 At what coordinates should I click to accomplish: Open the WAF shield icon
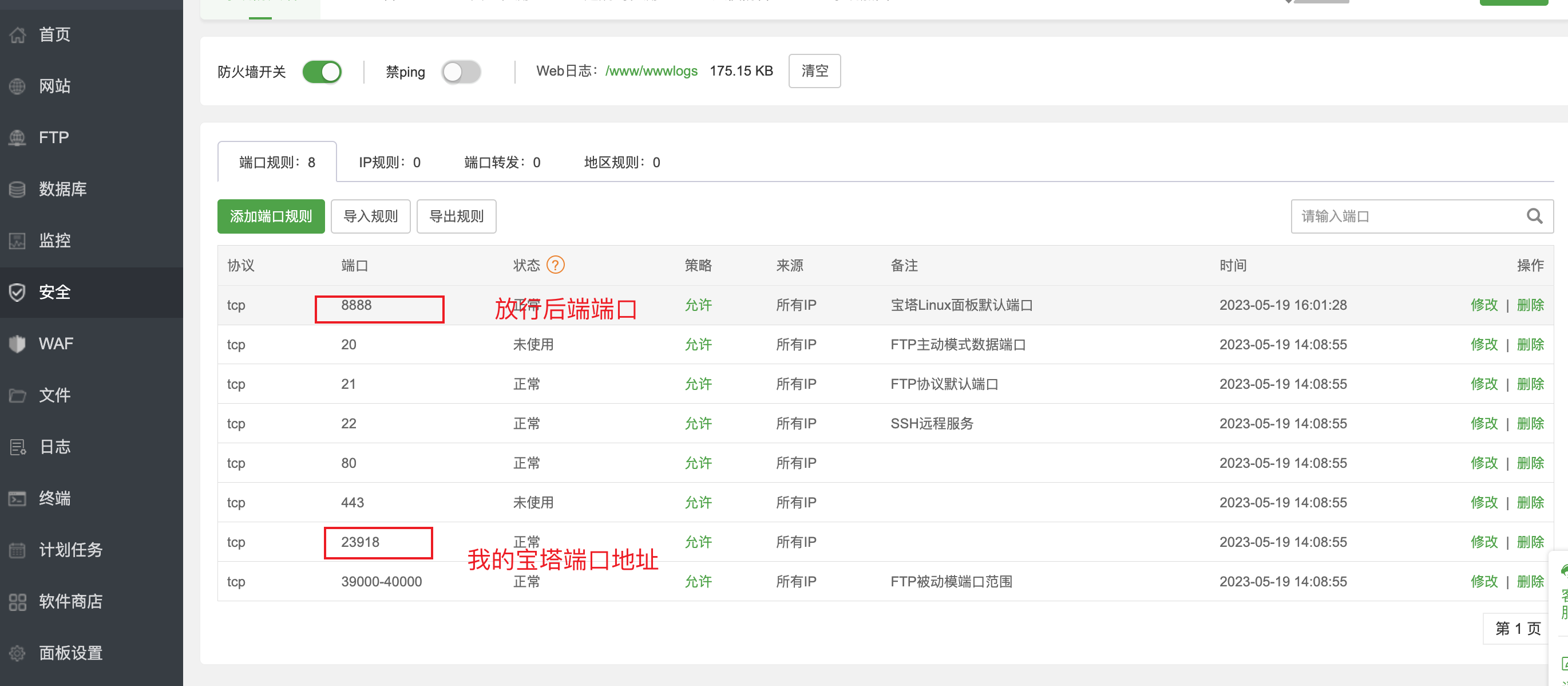click(18, 343)
